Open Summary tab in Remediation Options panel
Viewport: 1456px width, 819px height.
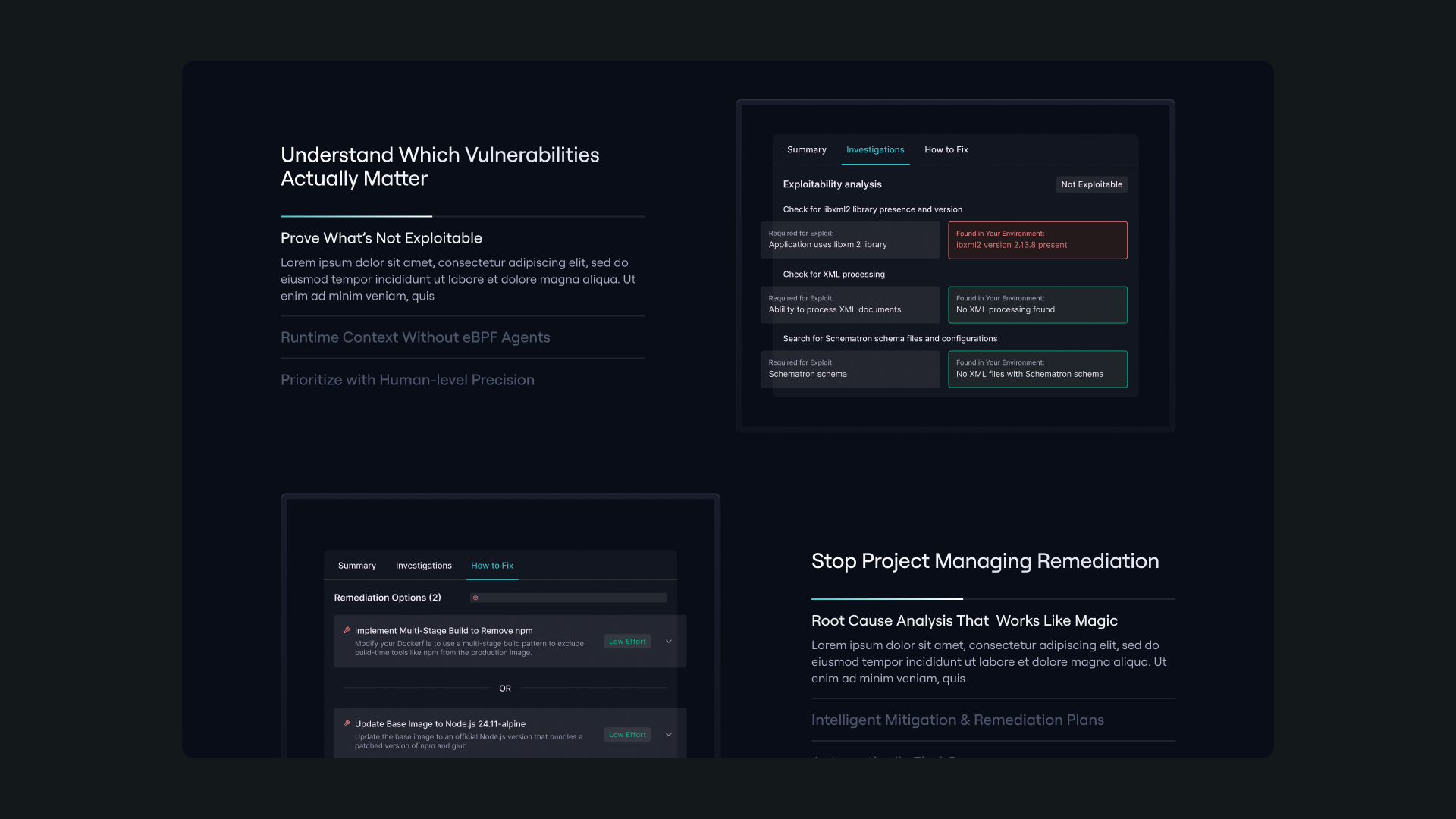pos(357,566)
